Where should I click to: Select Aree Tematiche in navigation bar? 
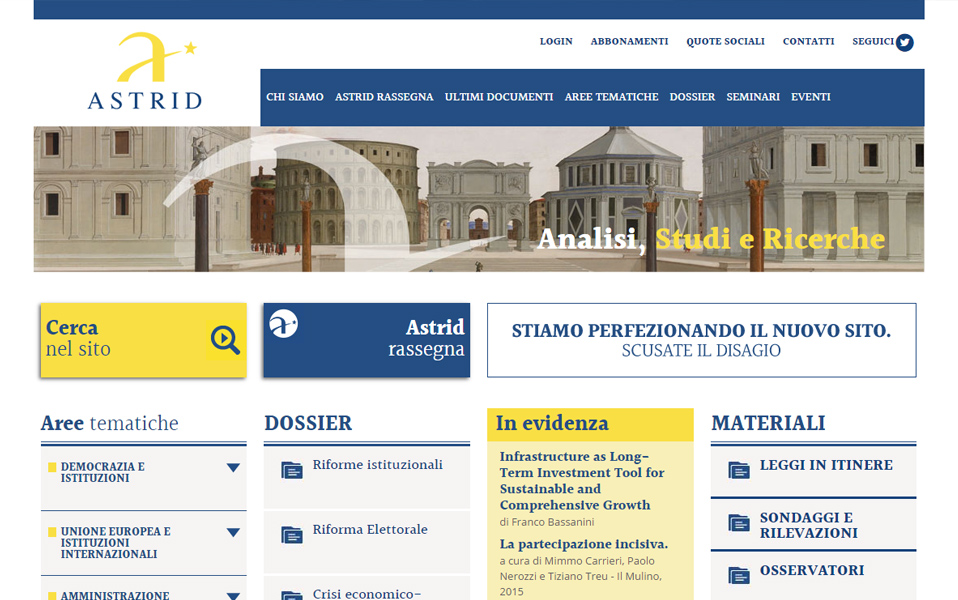pos(611,97)
